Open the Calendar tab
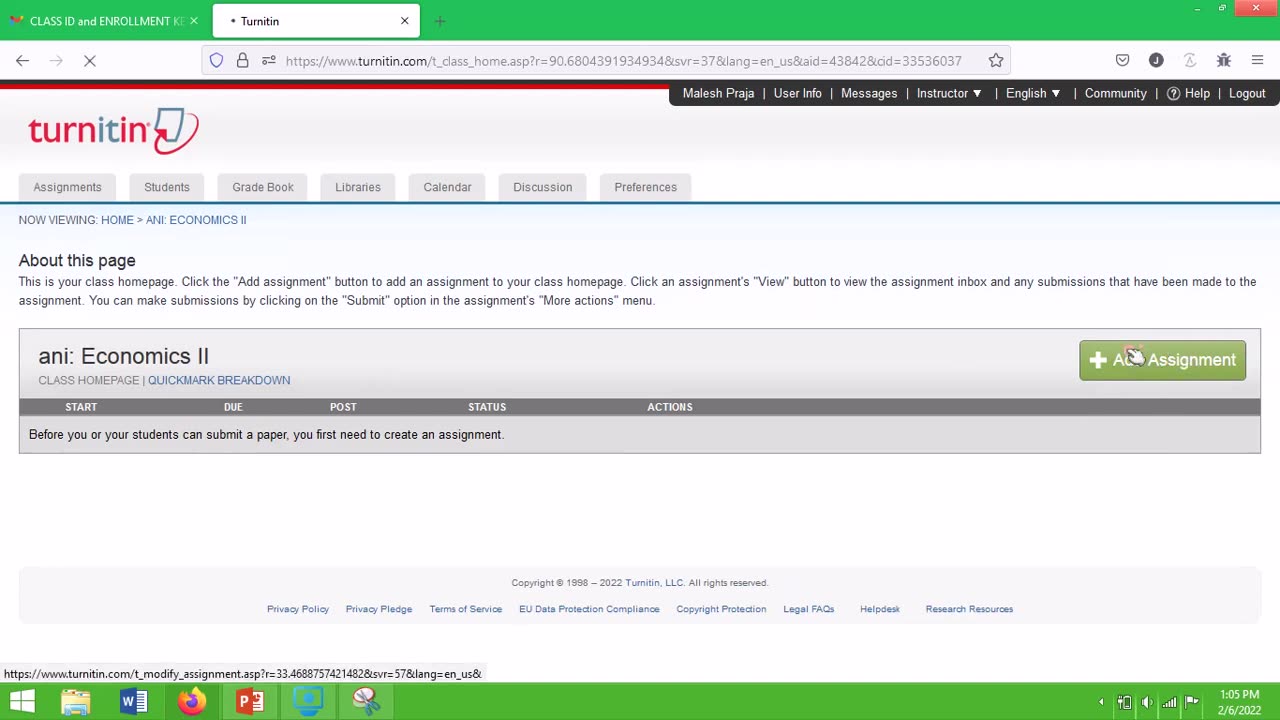The height and width of the screenshot is (720, 1280). [447, 187]
